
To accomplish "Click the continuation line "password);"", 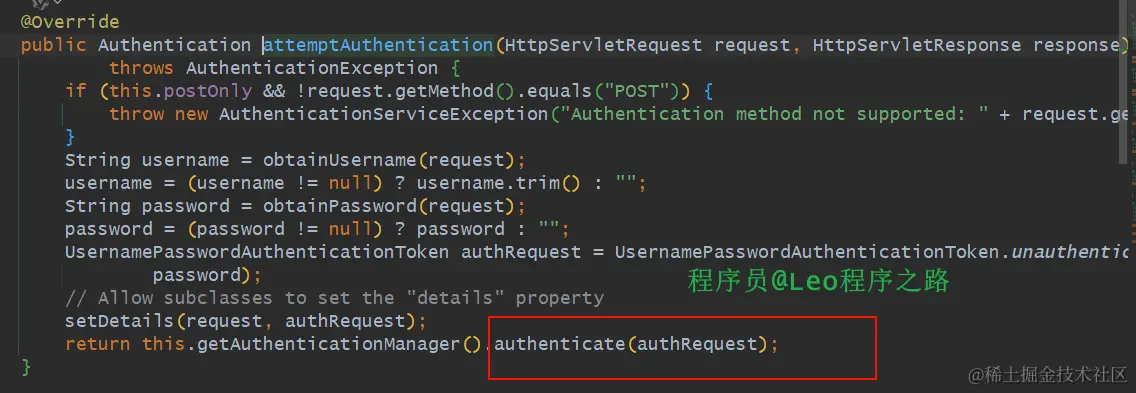I will coord(206,276).
